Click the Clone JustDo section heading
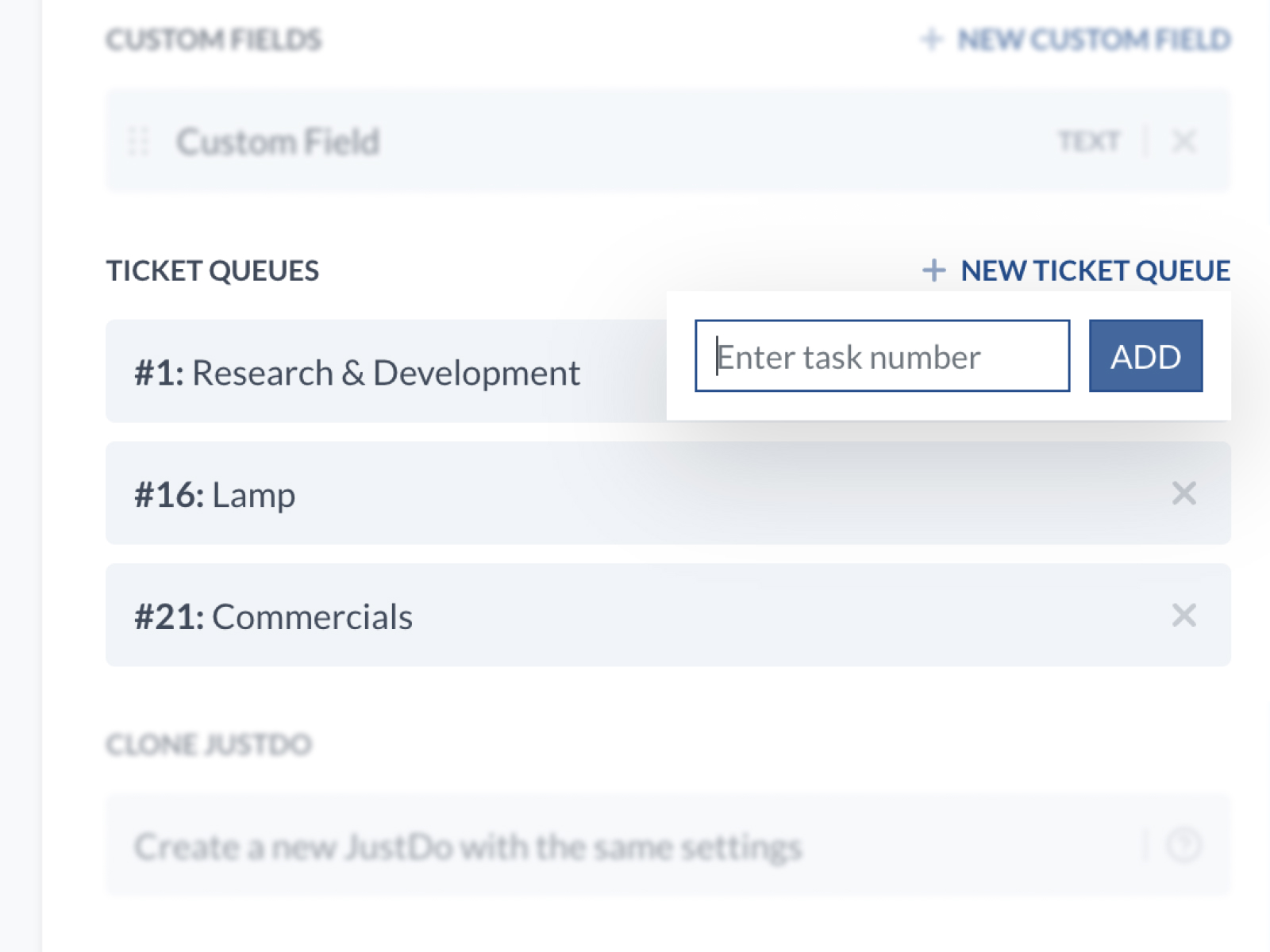This screenshot has height=952, width=1270. pyautogui.click(x=209, y=744)
